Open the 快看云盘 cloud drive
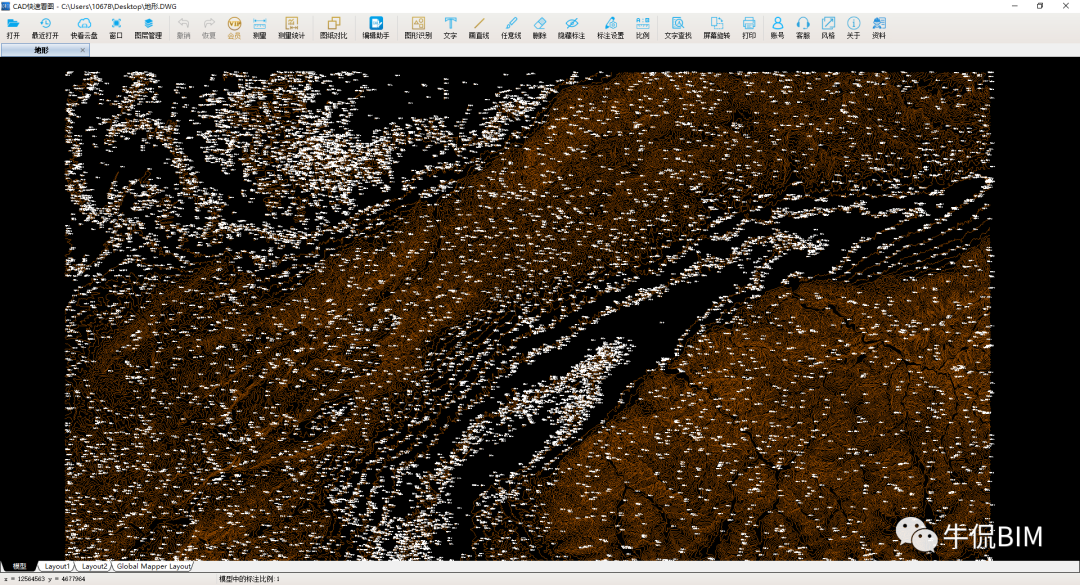The height and width of the screenshot is (585, 1080). click(x=84, y=28)
